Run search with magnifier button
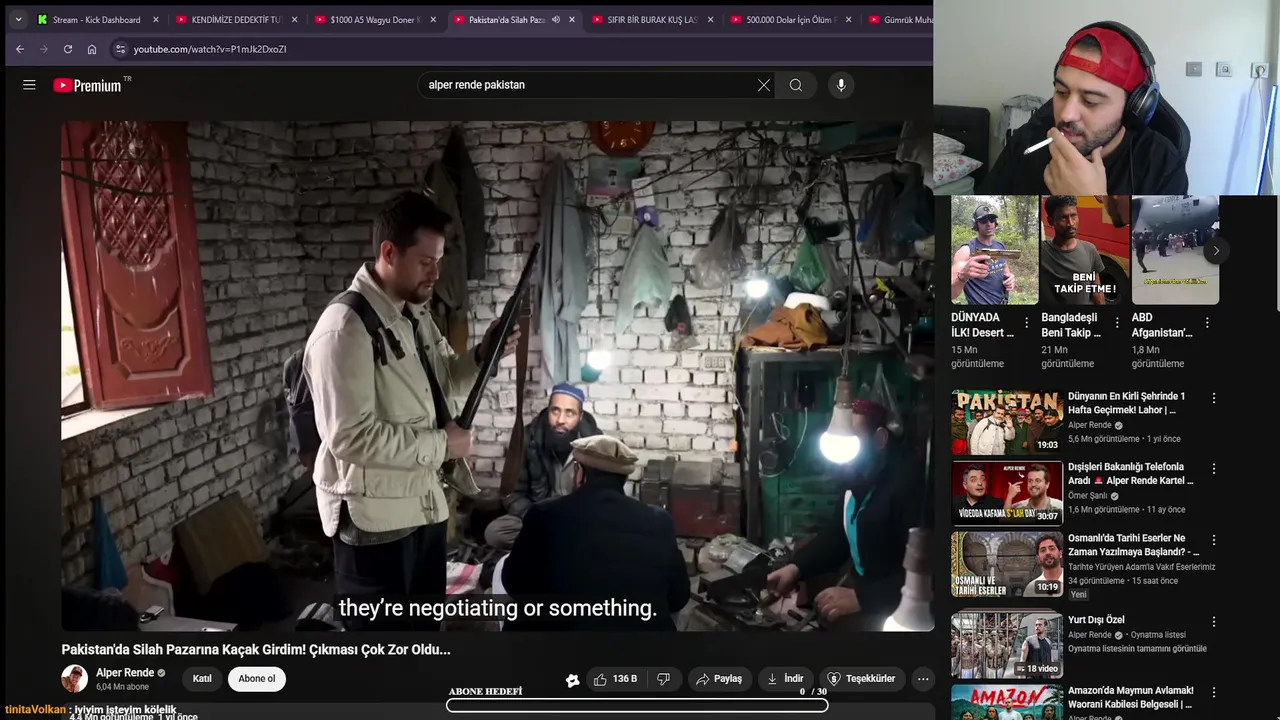 pos(796,85)
